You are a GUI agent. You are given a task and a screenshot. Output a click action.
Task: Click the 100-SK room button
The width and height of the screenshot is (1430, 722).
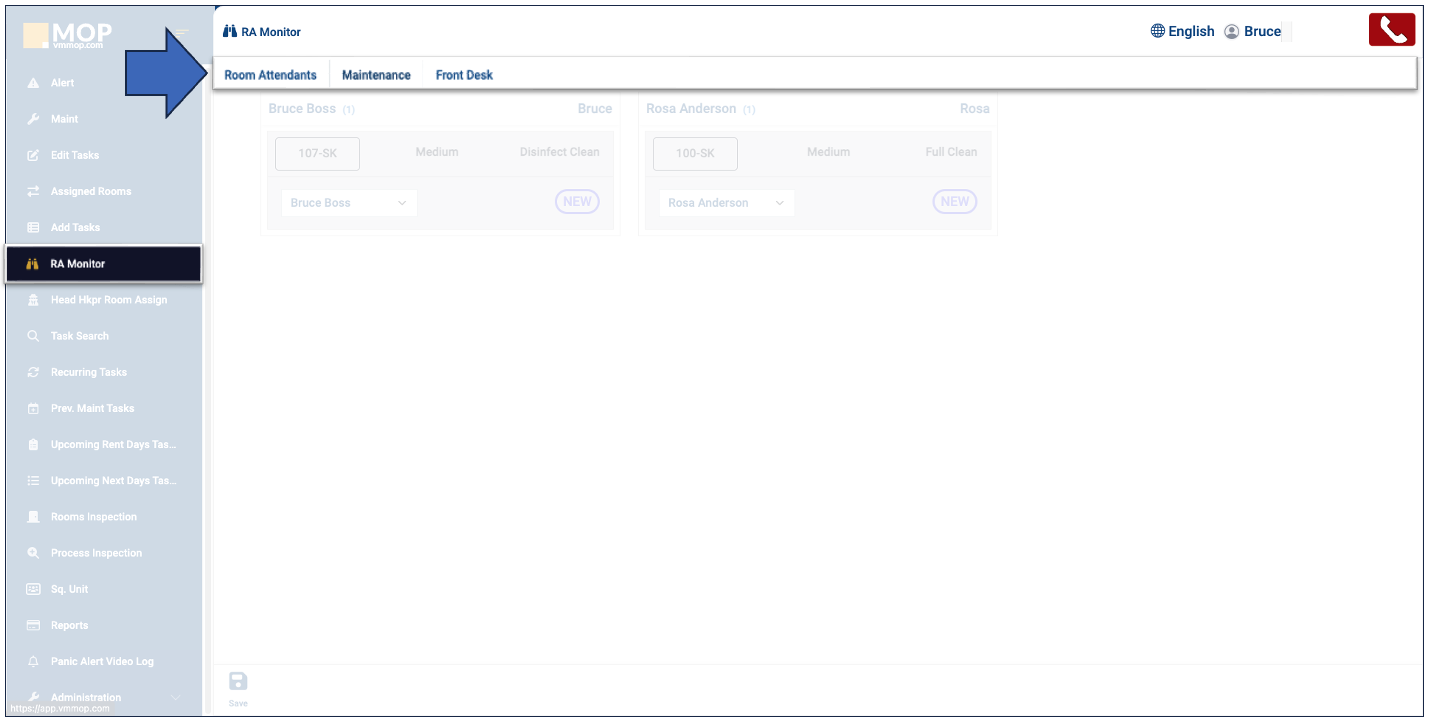[x=695, y=154]
